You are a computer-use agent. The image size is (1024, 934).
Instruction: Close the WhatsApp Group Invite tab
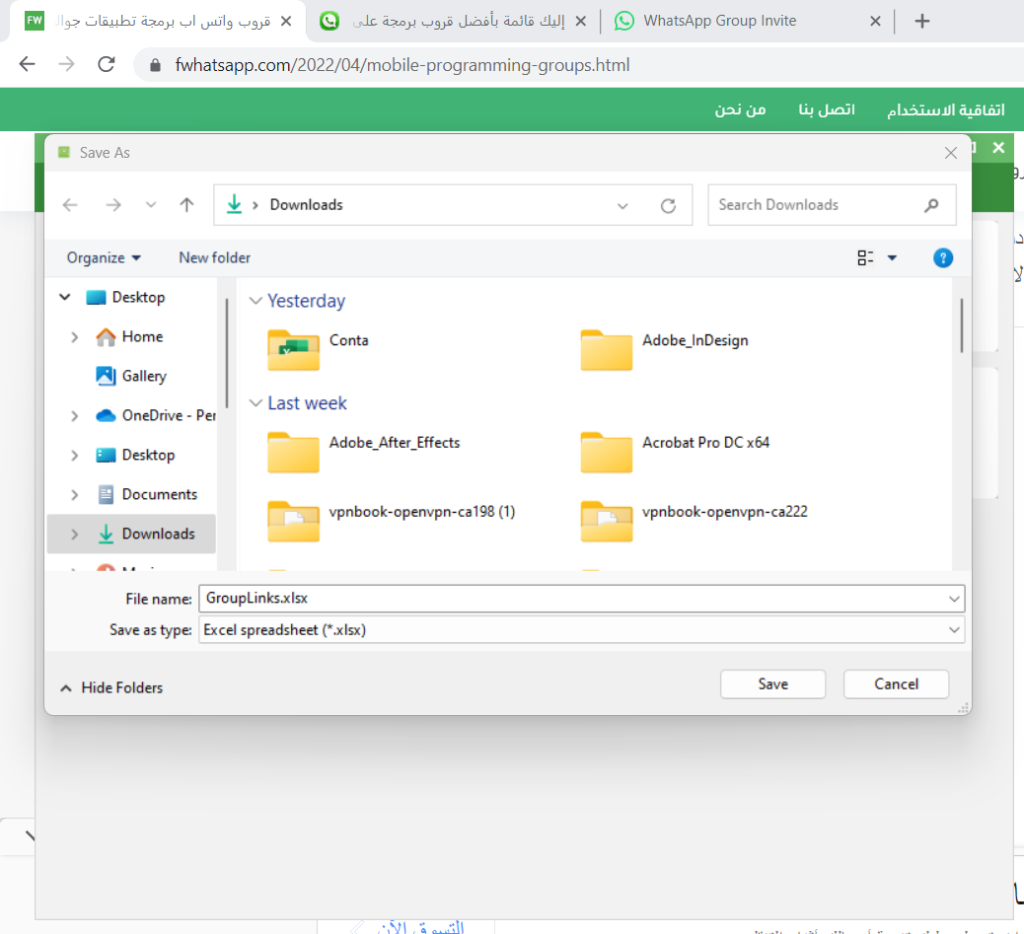click(875, 22)
